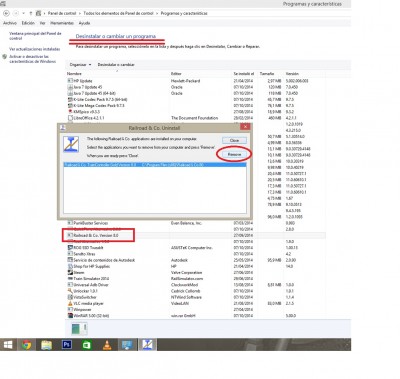Go up one level with Up arrow
This screenshot has width=400, height=379.
[x=31, y=13]
